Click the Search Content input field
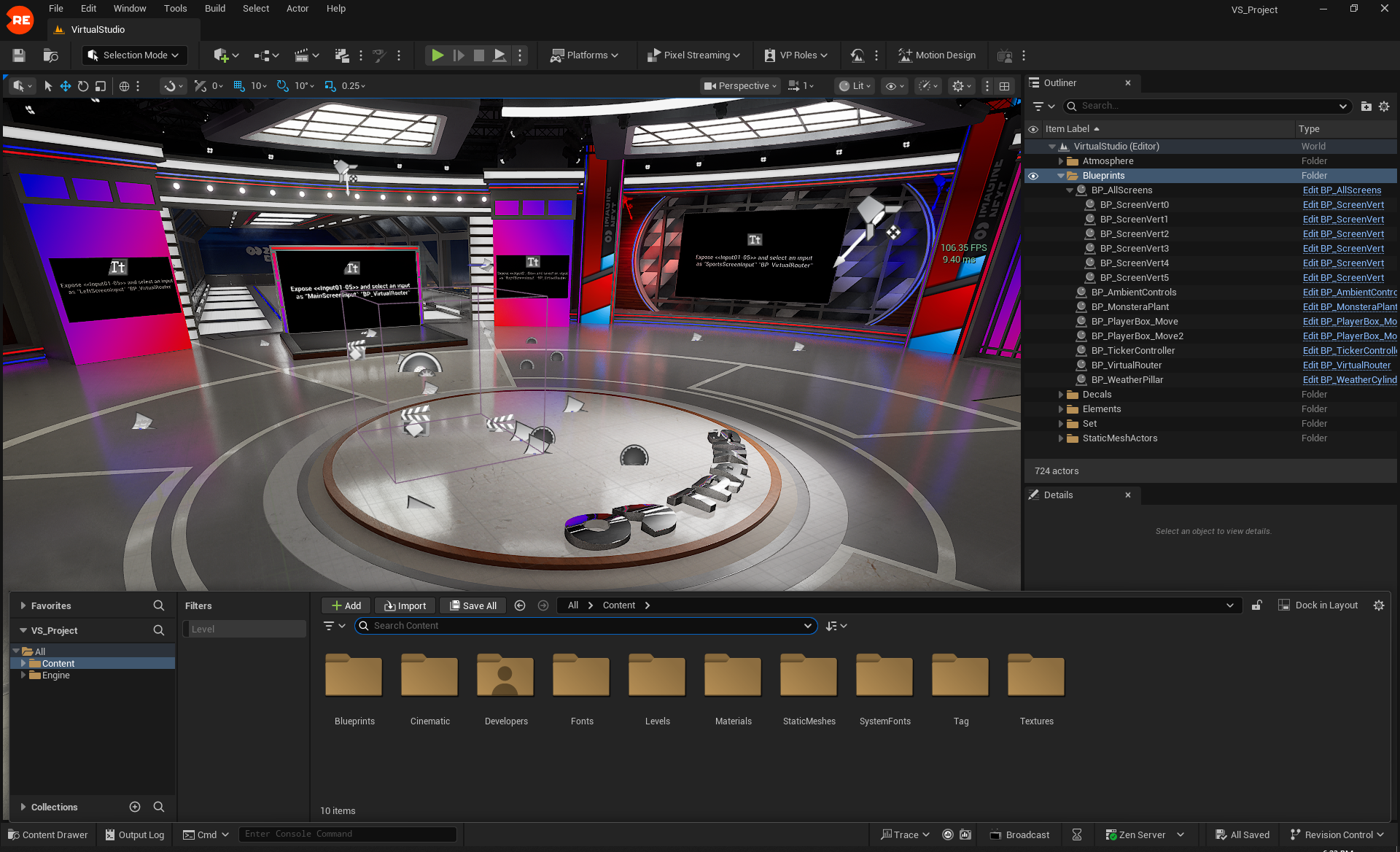This screenshot has width=1400, height=852. pyautogui.click(x=583, y=626)
